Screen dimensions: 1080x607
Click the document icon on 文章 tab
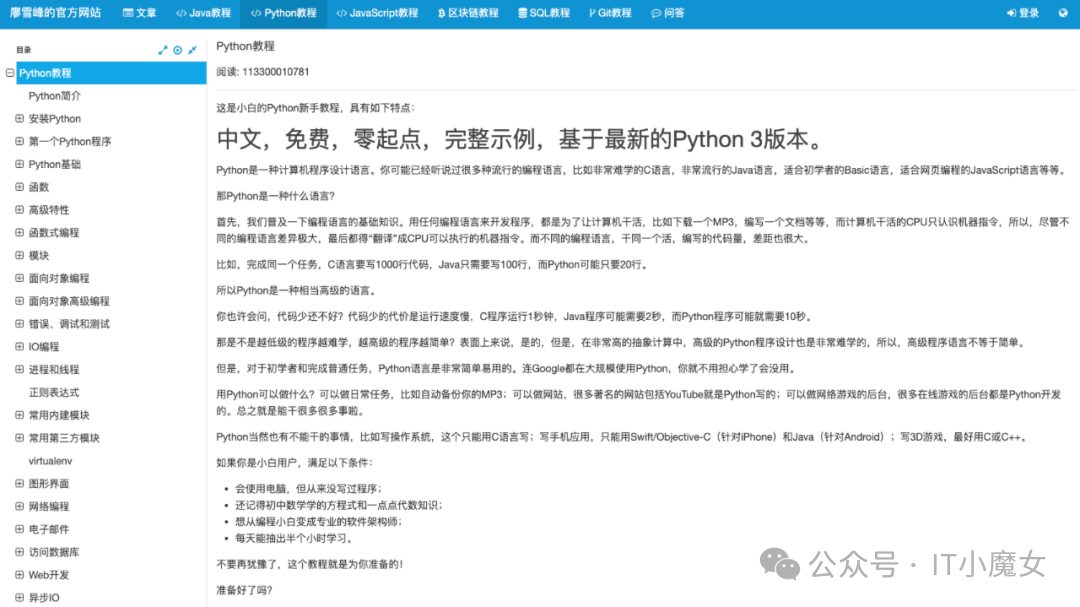click(126, 13)
